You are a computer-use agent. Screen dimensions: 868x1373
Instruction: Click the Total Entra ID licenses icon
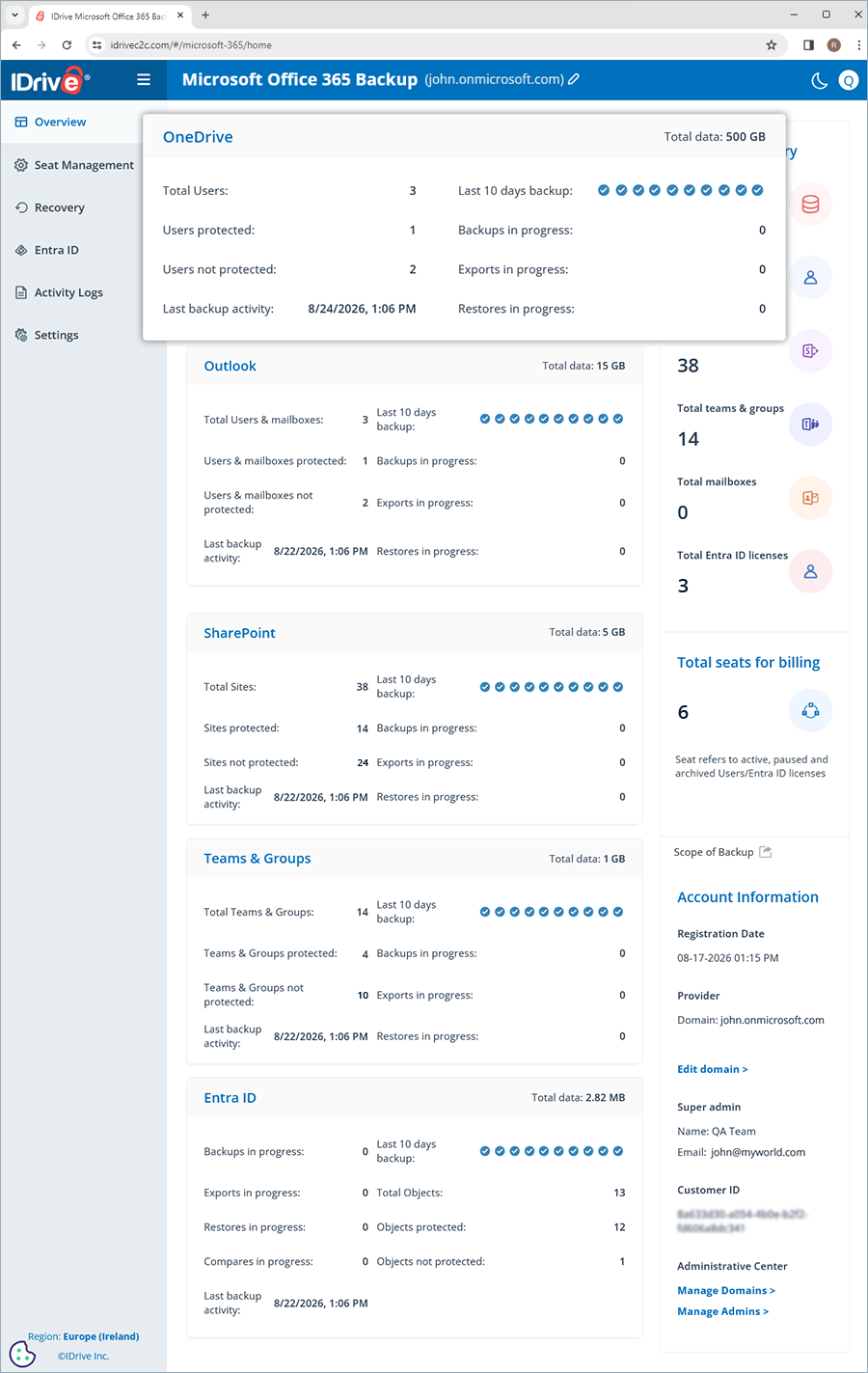810,571
